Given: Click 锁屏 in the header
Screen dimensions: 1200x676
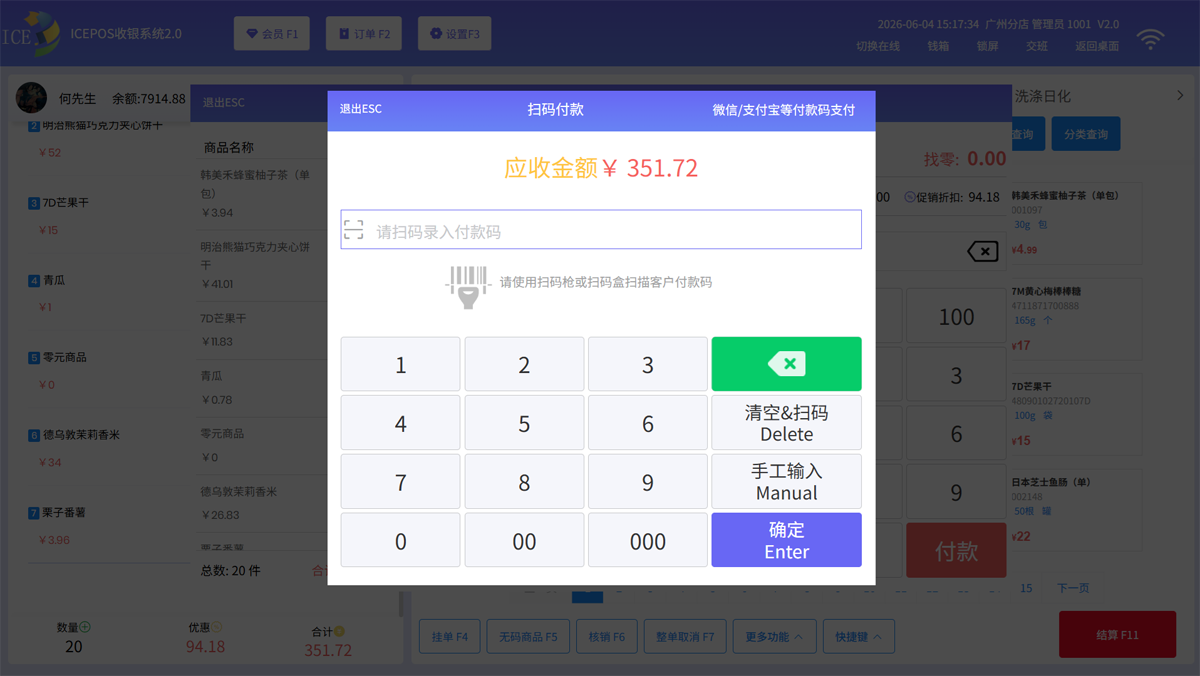Looking at the screenshot, I should tap(987, 46).
